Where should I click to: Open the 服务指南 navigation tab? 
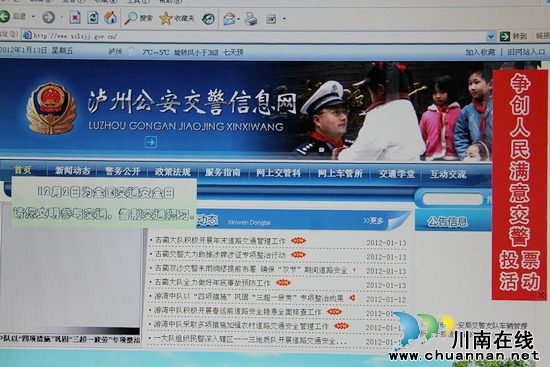[223, 172]
